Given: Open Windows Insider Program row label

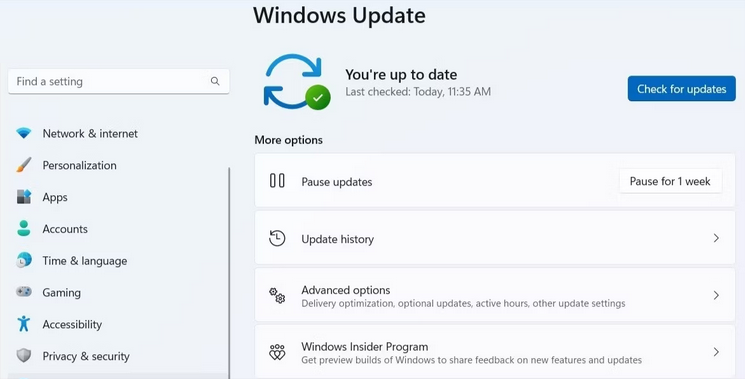Looking at the screenshot, I should tap(364, 347).
